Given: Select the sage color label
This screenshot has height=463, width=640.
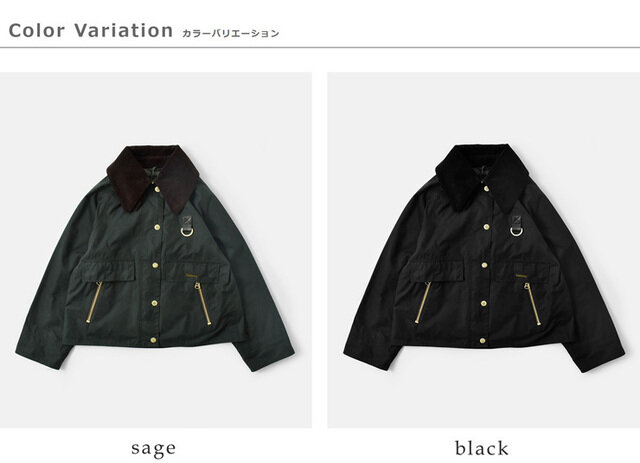Looking at the screenshot, I should (153, 448).
